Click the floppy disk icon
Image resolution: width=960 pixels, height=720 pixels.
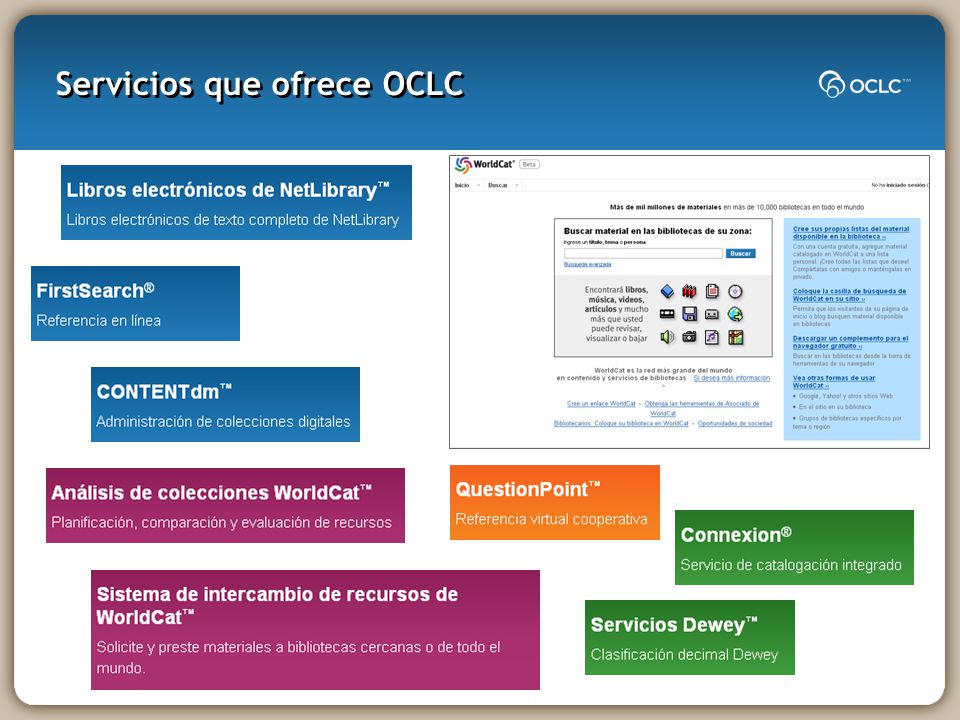click(689, 314)
